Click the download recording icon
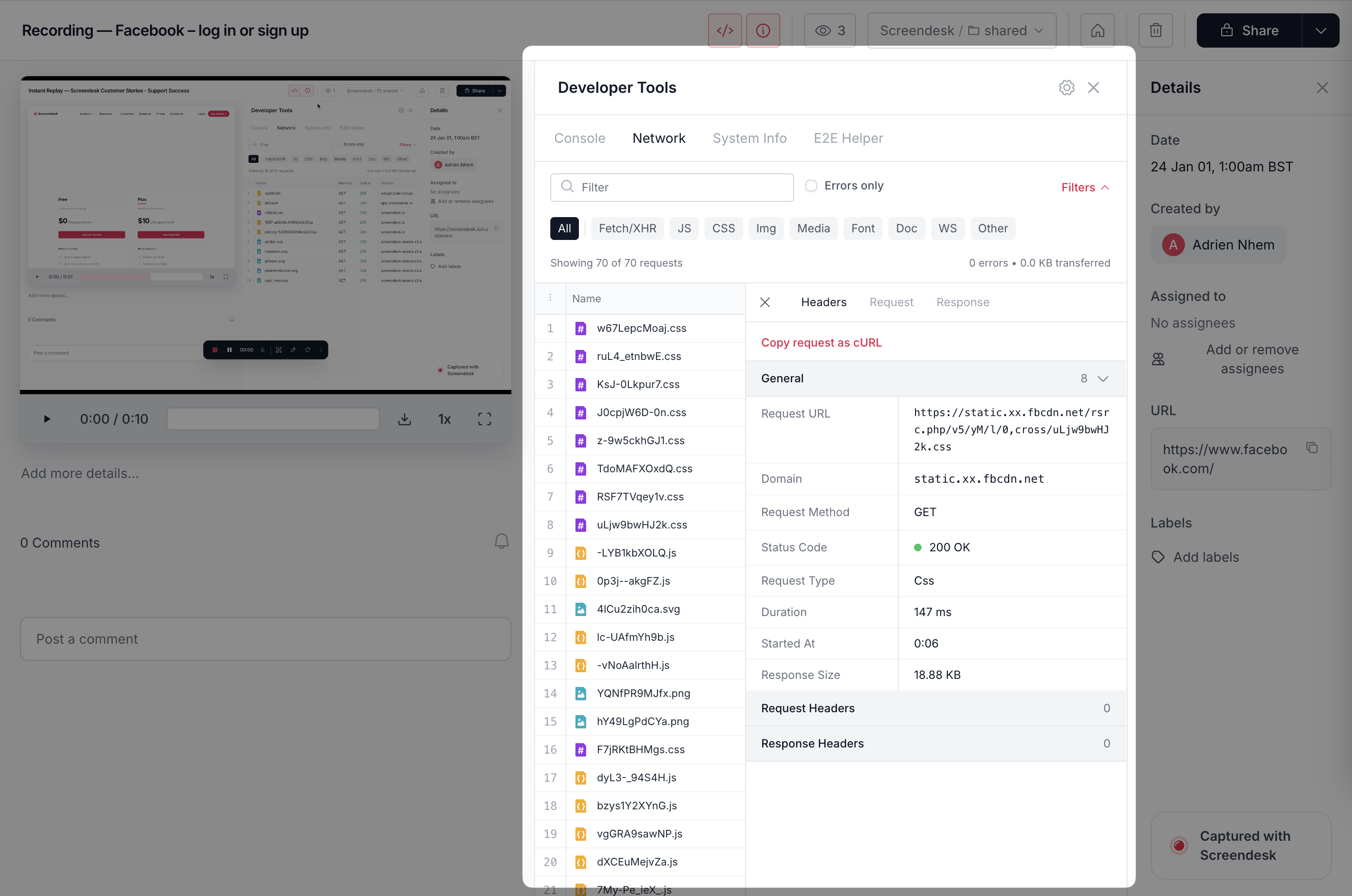This screenshot has height=896, width=1352. coord(405,419)
